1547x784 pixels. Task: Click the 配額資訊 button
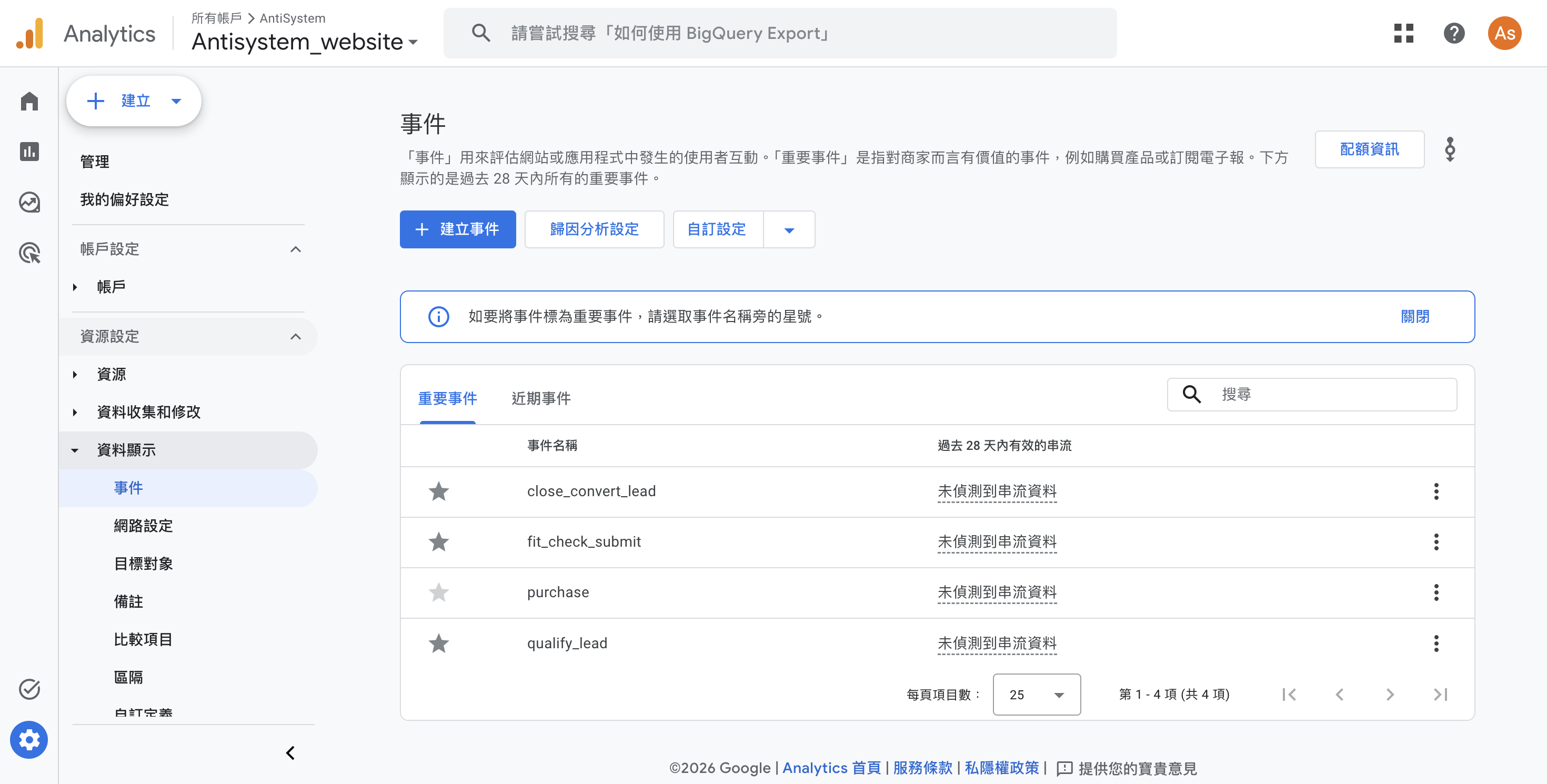tap(1369, 149)
